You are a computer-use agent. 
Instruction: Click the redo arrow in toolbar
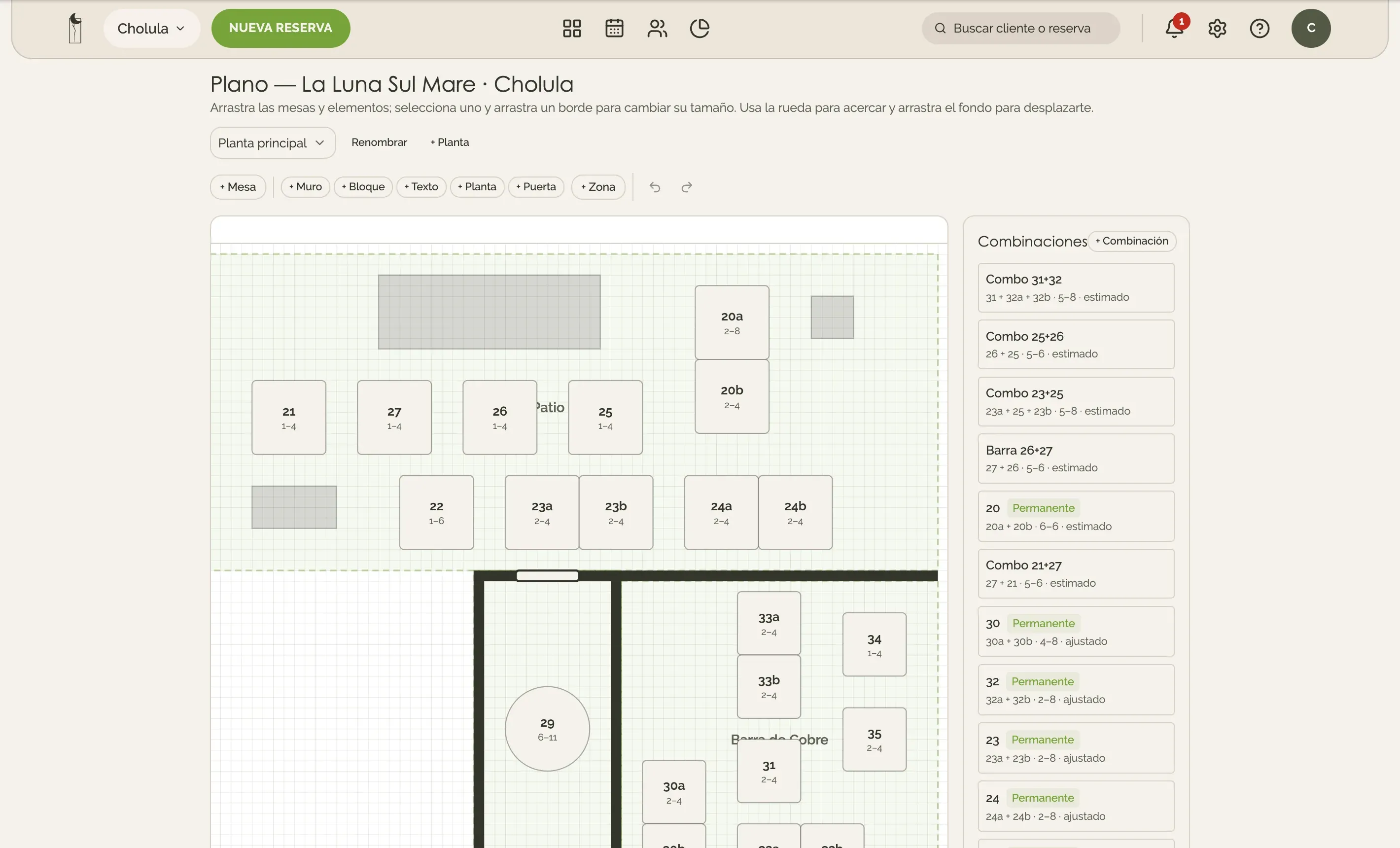[686, 187]
